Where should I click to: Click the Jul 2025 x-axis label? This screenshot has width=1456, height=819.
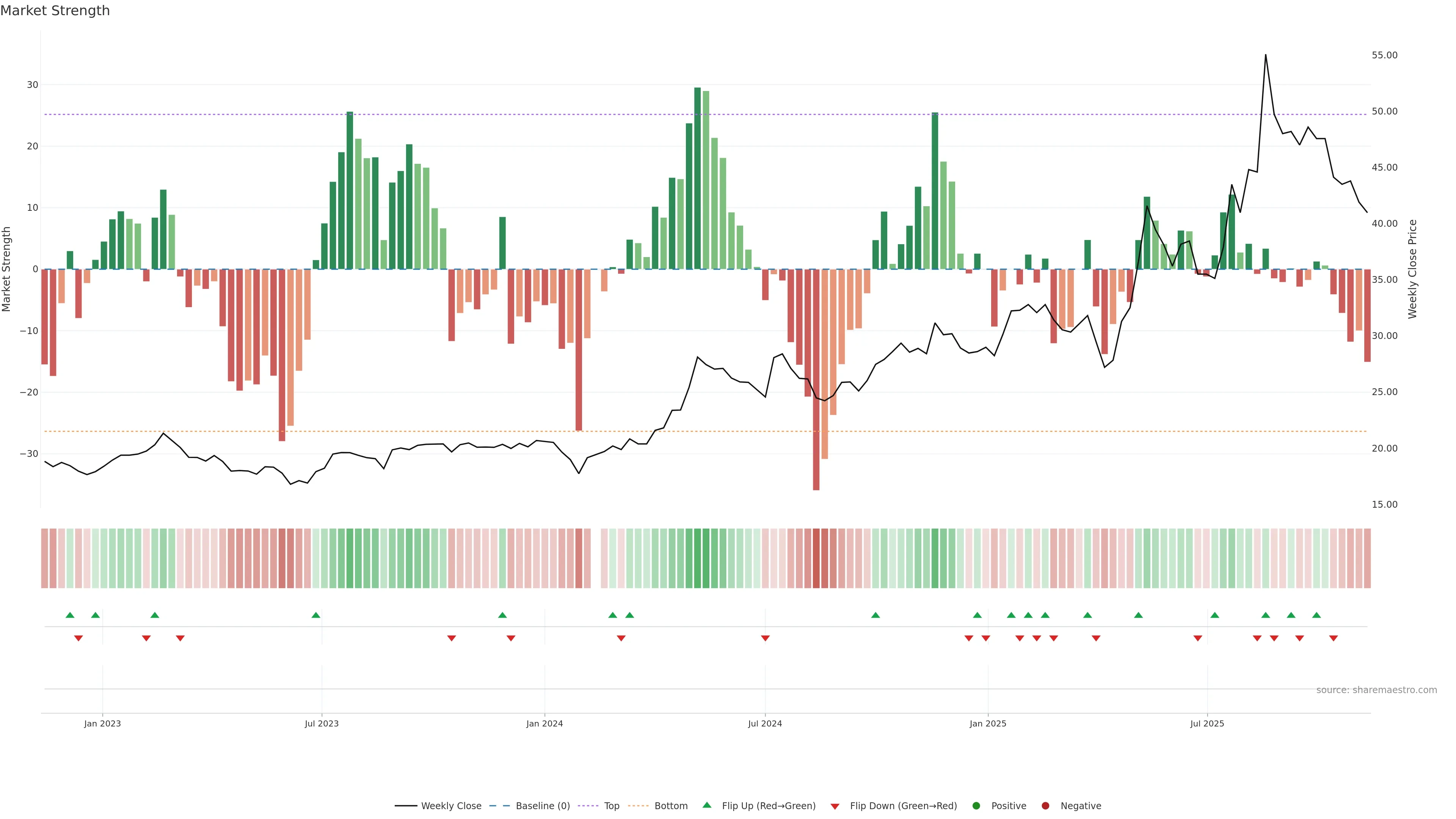click(1207, 723)
